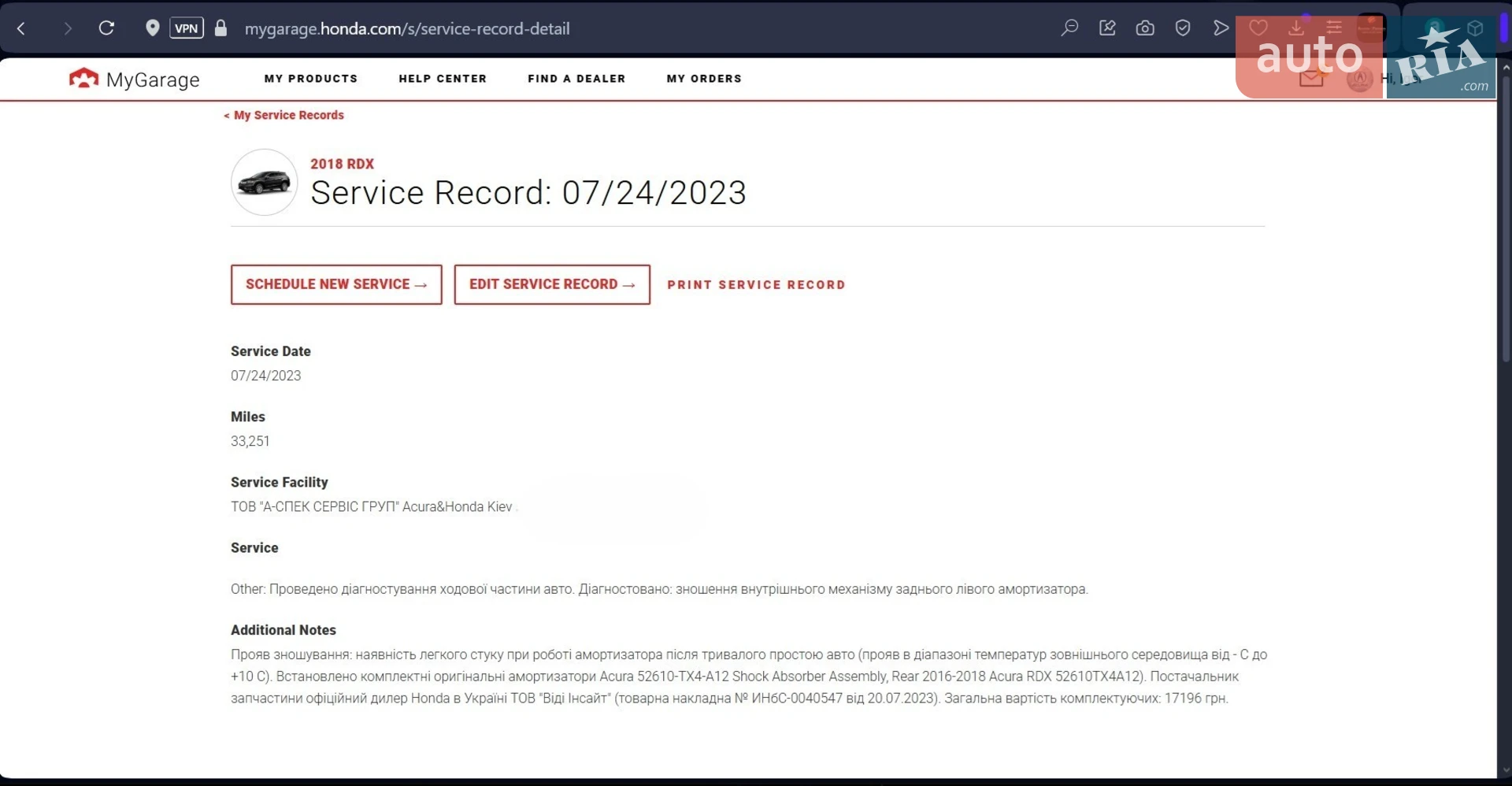Click the 'Service Record: 07/24/2023' heading
Viewport: 1512px width, 786px height.
coord(528,193)
